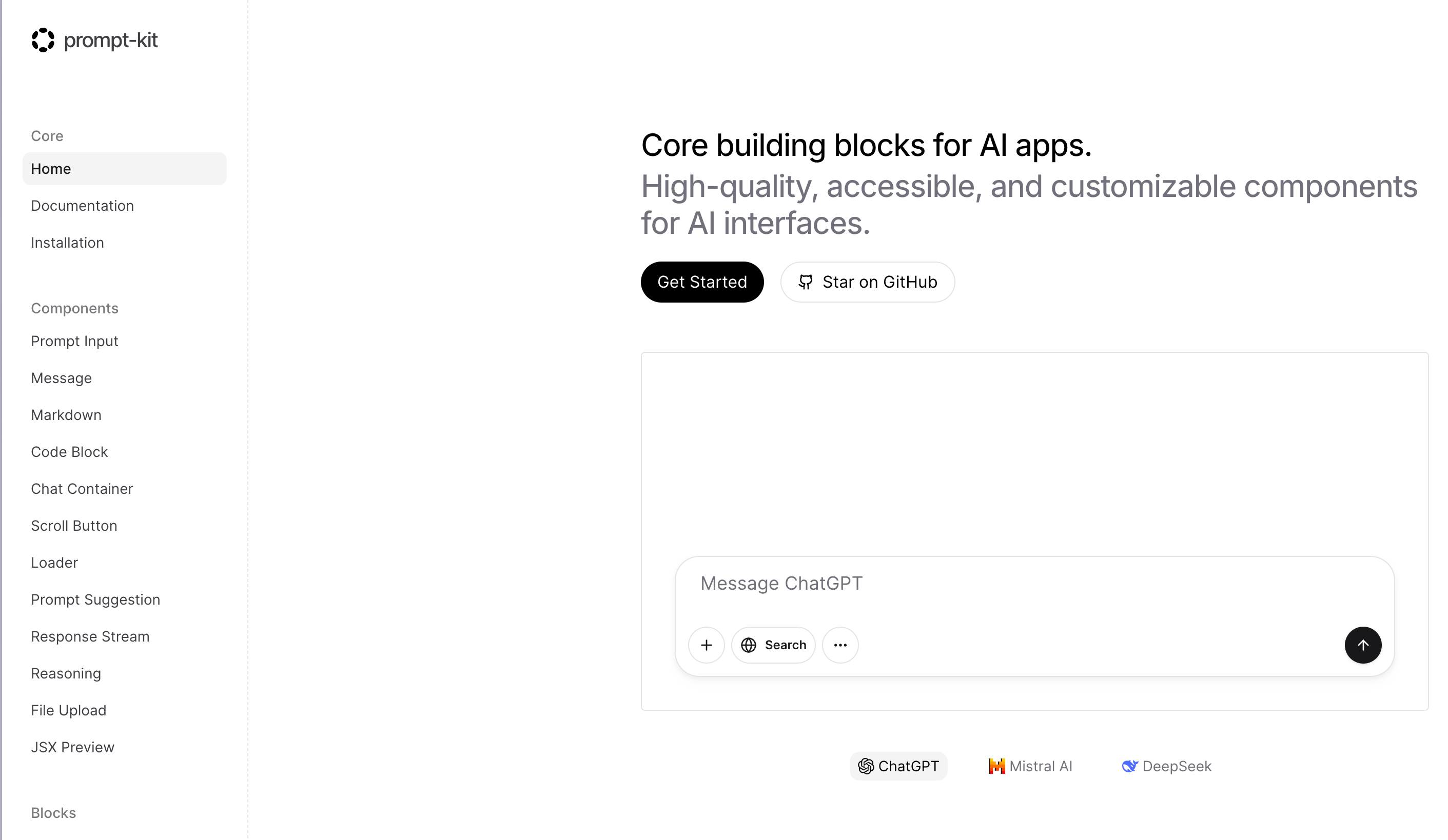The width and height of the screenshot is (1448, 840).
Task: Open Home in the sidebar
Action: [124, 169]
